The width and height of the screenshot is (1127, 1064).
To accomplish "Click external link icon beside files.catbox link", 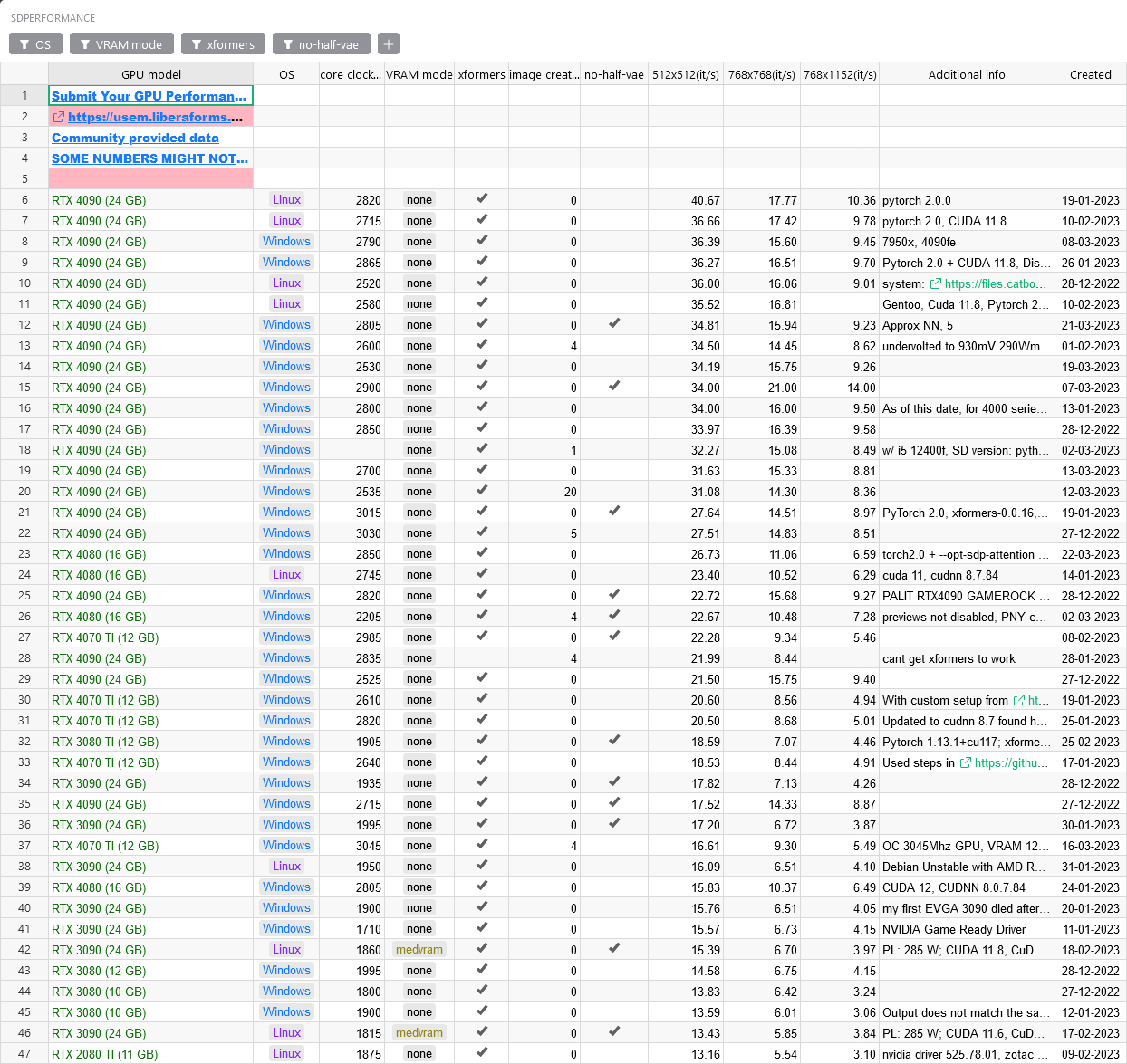I will tap(936, 283).
